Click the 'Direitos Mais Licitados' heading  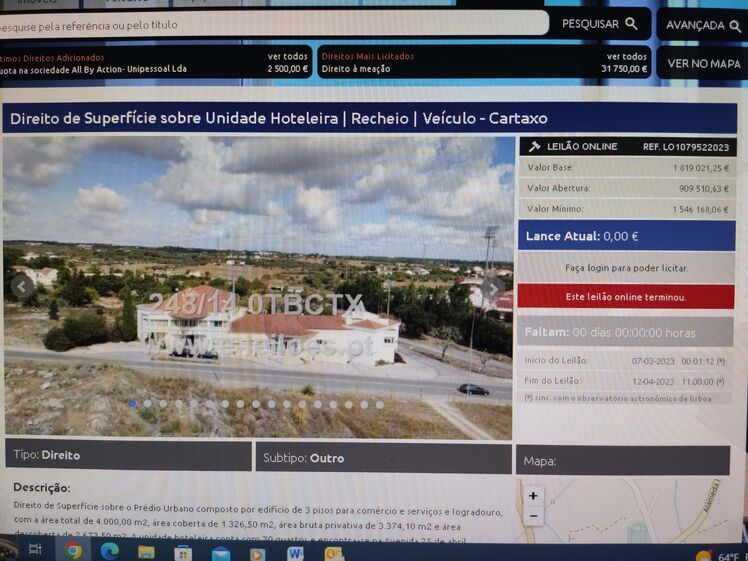point(367,56)
